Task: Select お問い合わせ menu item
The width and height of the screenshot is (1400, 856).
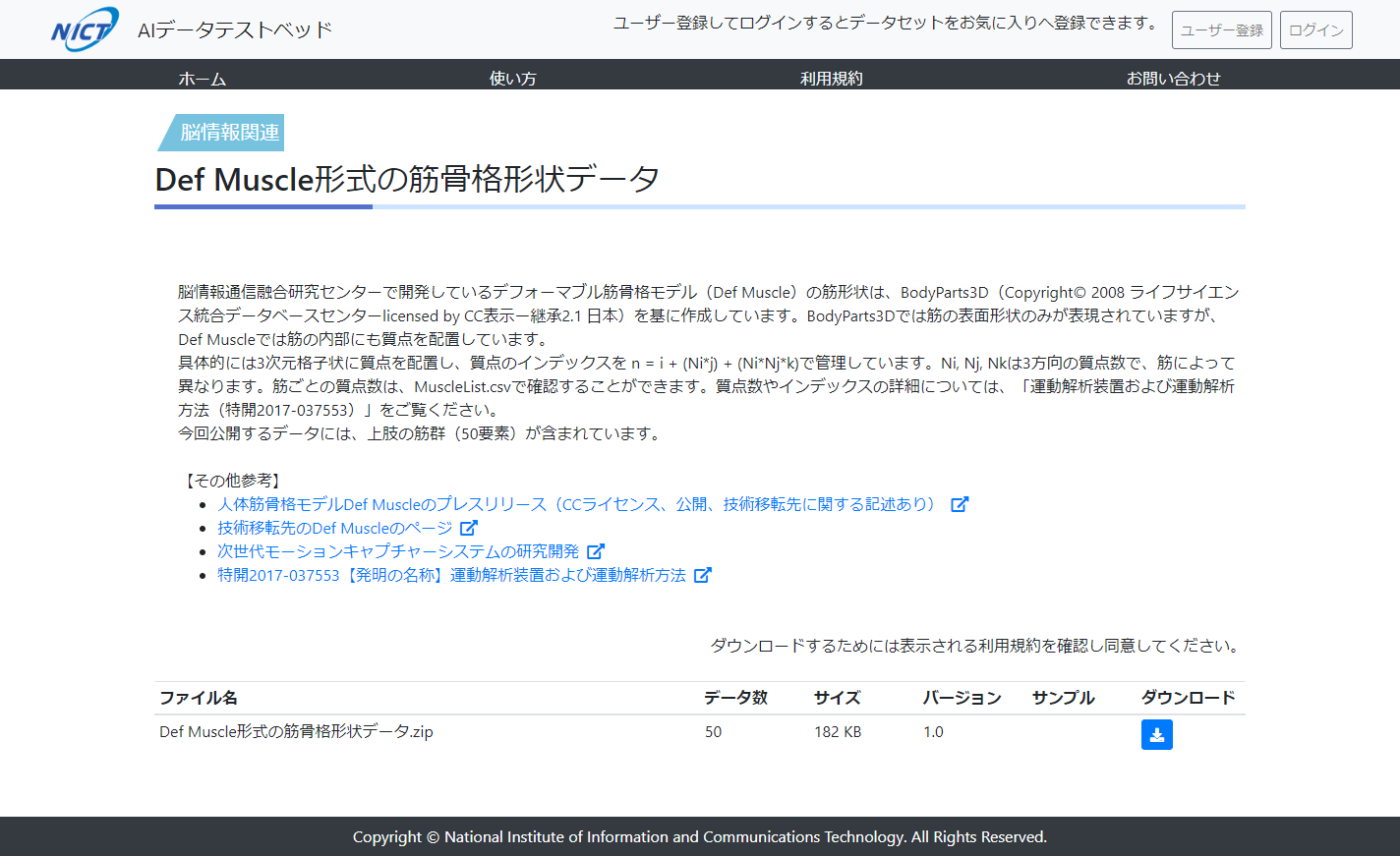Action: click(x=1174, y=79)
